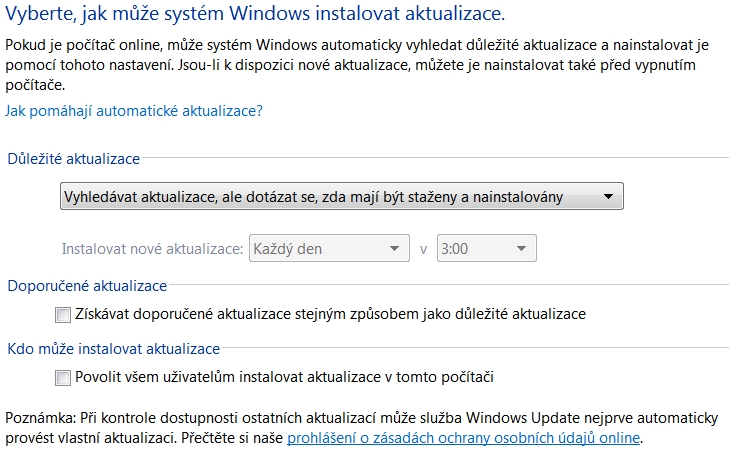Viewport: 733px width, 462px height.
Task: Click the 'v' label between the two dropdowns
Action: 424,249
